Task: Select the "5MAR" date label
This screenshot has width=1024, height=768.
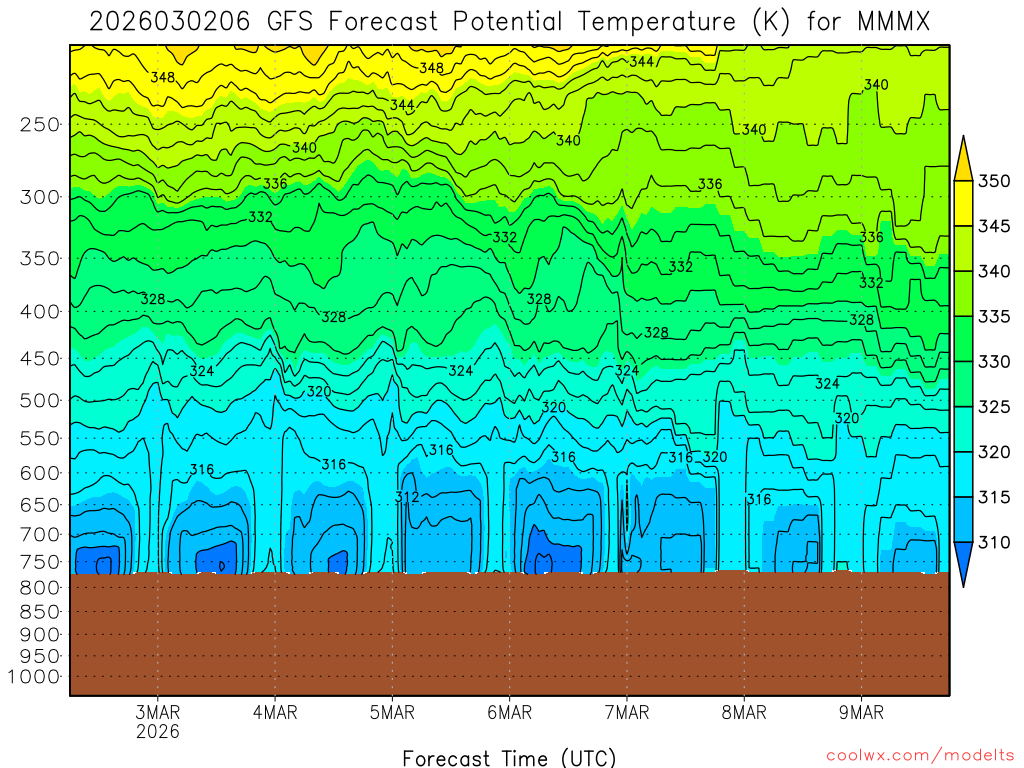Action: click(392, 712)
